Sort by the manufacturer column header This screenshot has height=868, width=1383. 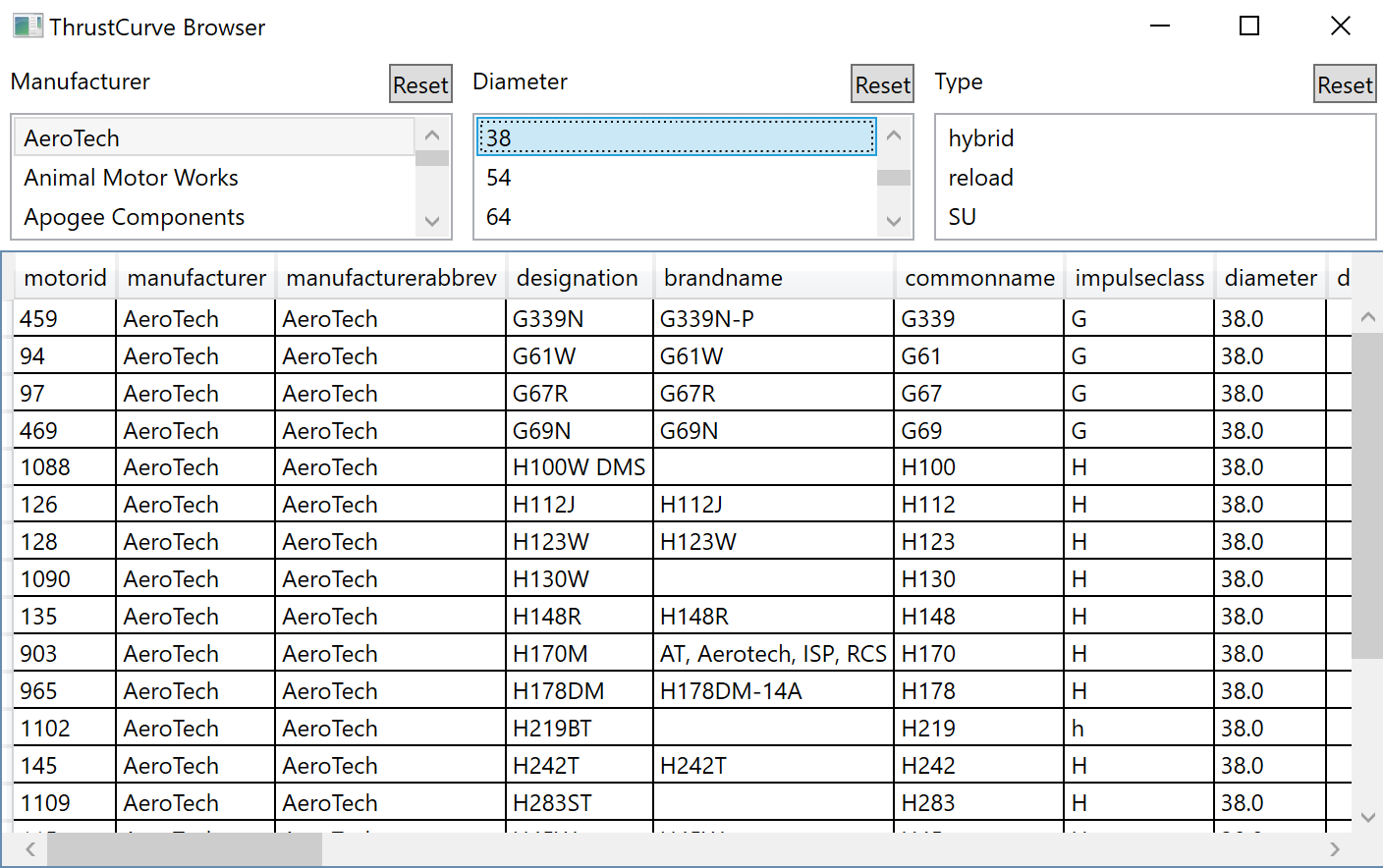click(196, 278)
